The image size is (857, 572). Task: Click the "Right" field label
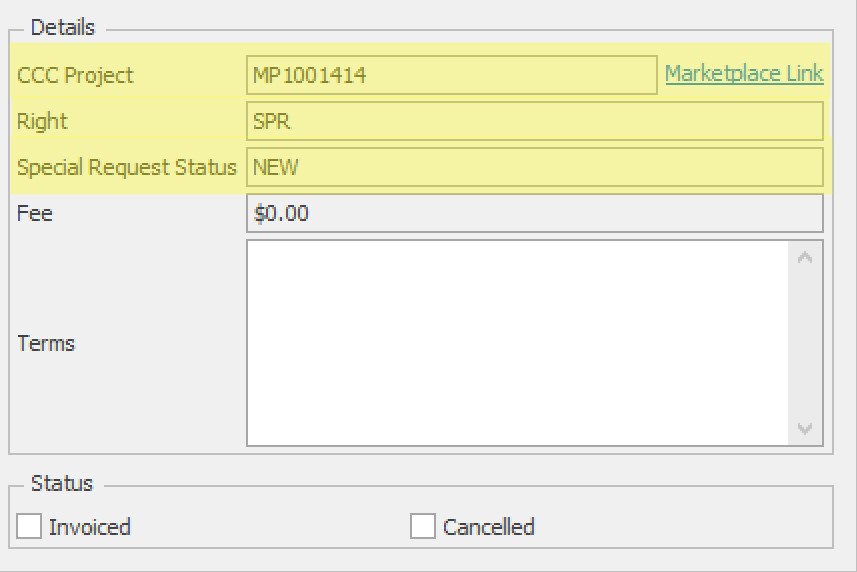(x=42, y=121)
